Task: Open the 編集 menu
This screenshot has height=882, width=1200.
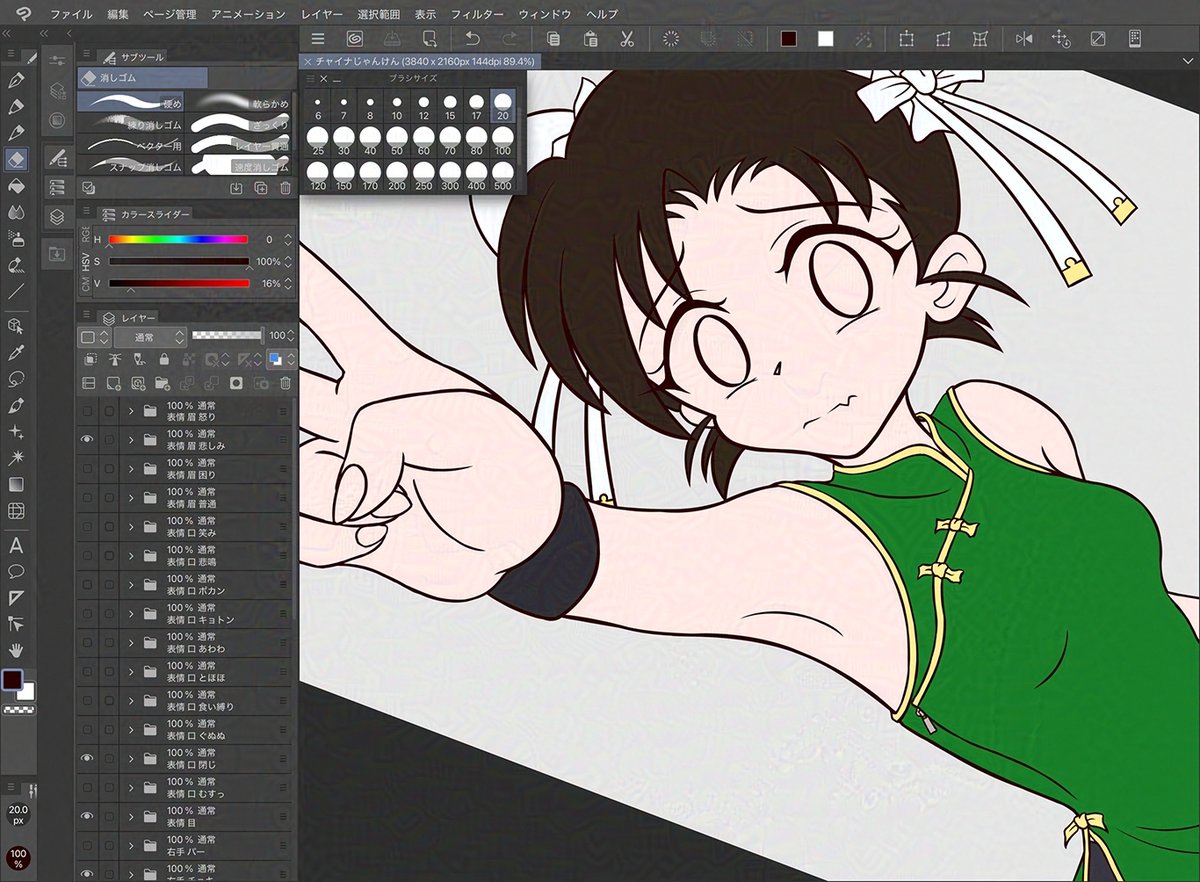Action: pos(118,14)
